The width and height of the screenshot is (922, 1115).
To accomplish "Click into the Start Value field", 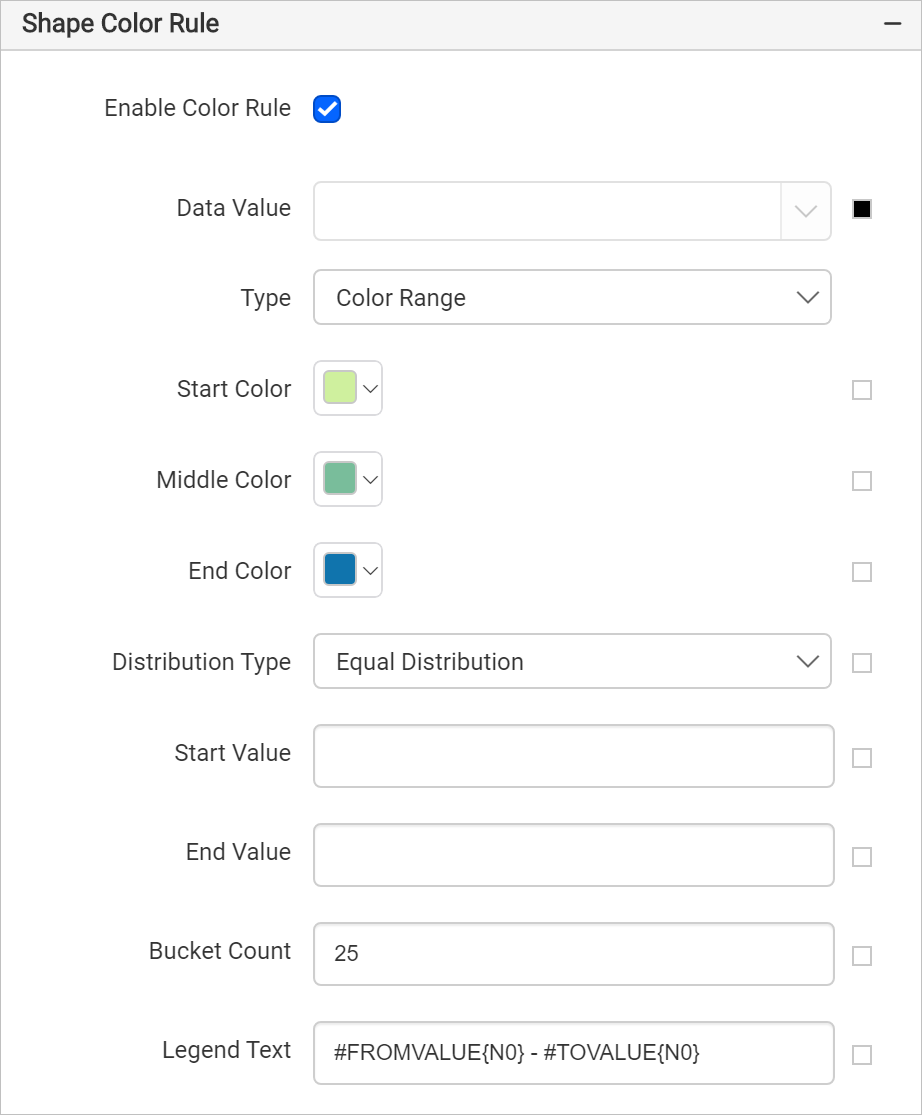I will pos(573,756).
